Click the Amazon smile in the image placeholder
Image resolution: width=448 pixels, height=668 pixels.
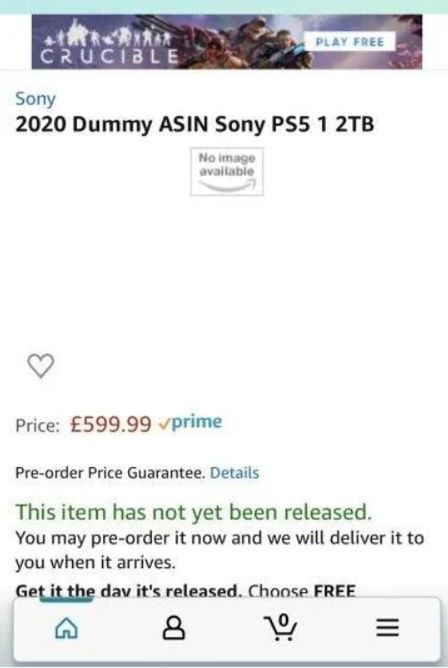227,185
